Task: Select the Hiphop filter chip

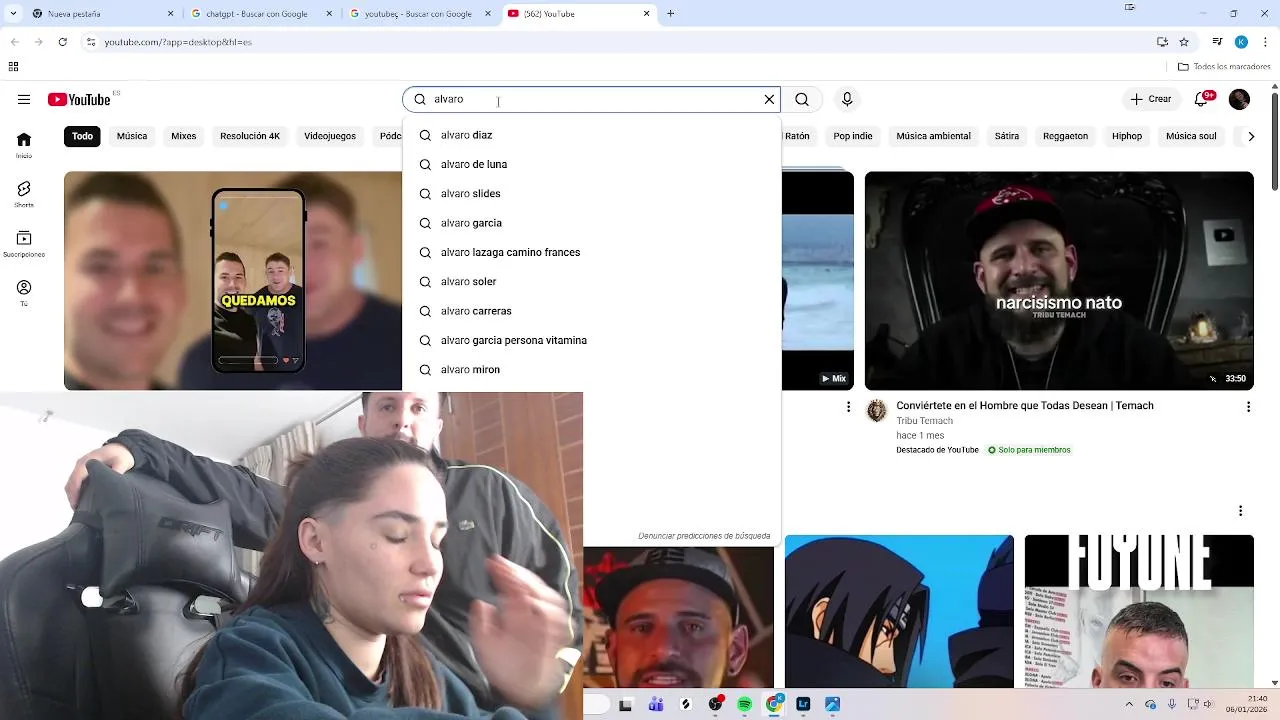Action: coord(1127,136)
